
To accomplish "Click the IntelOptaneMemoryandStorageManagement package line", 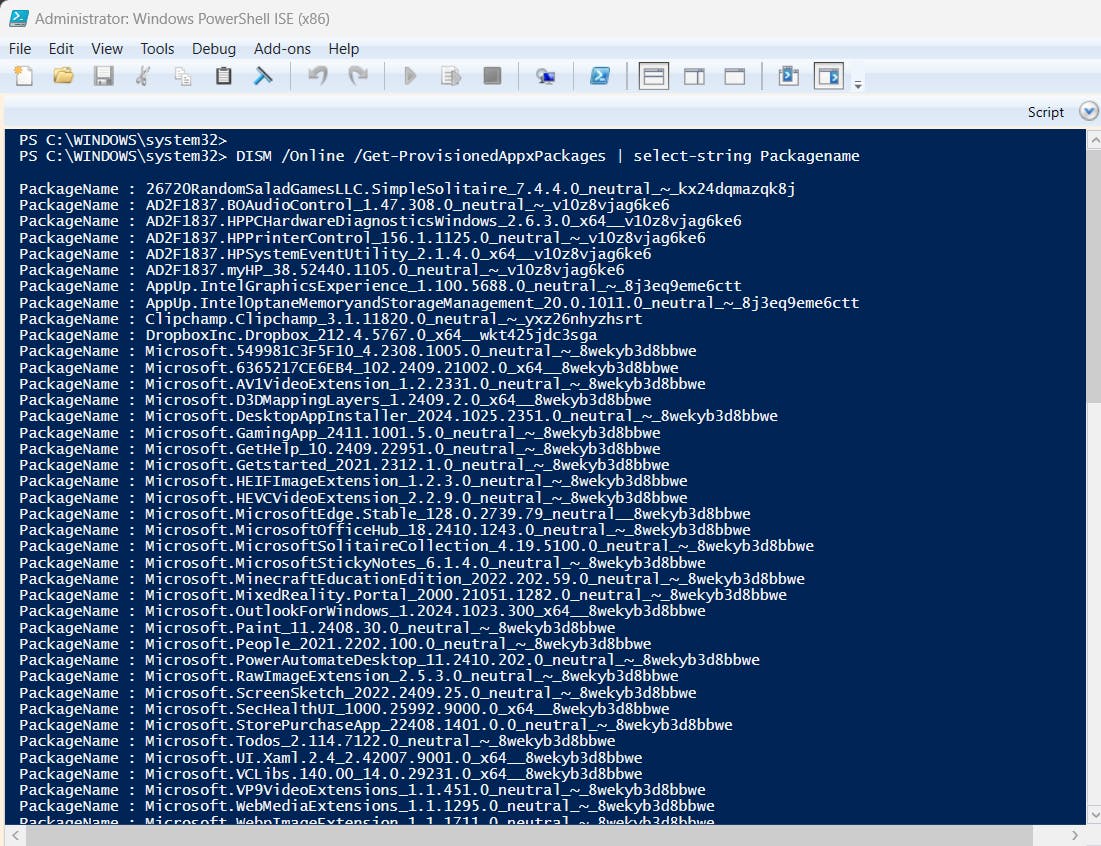I will coord(439,303).
